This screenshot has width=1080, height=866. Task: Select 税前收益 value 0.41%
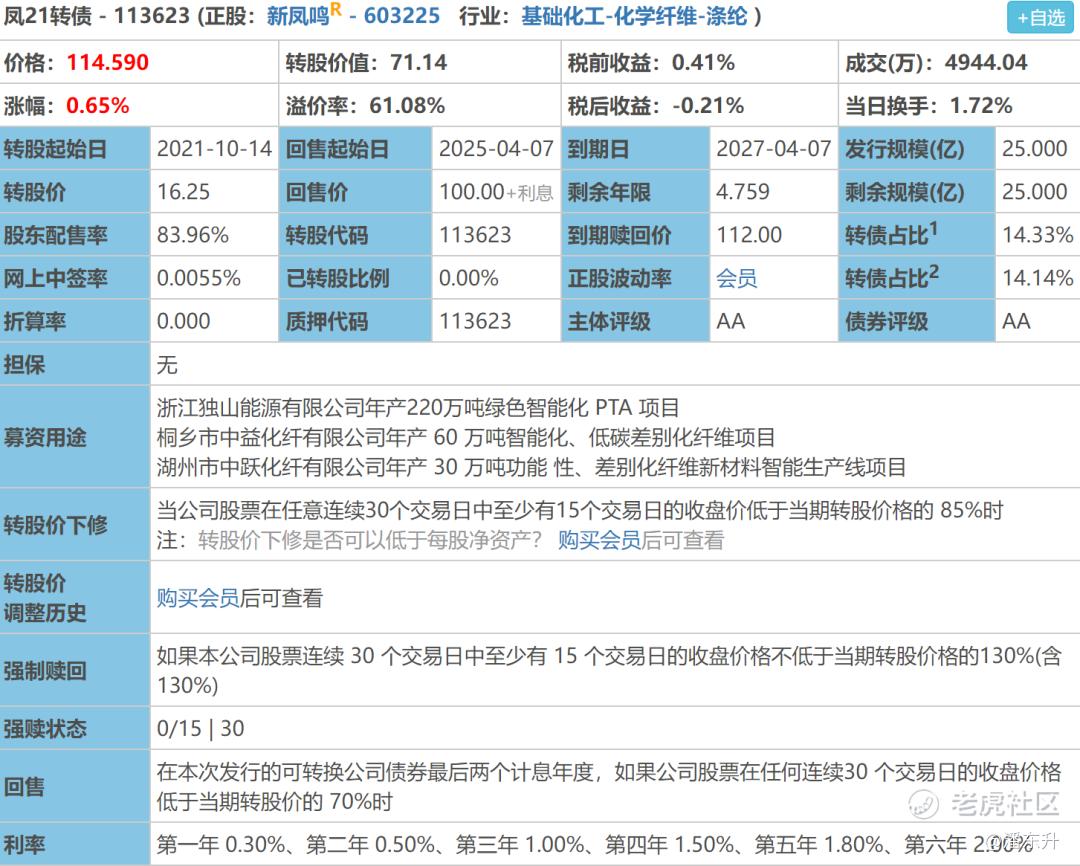pyautogui.click(x=703, y=62)
